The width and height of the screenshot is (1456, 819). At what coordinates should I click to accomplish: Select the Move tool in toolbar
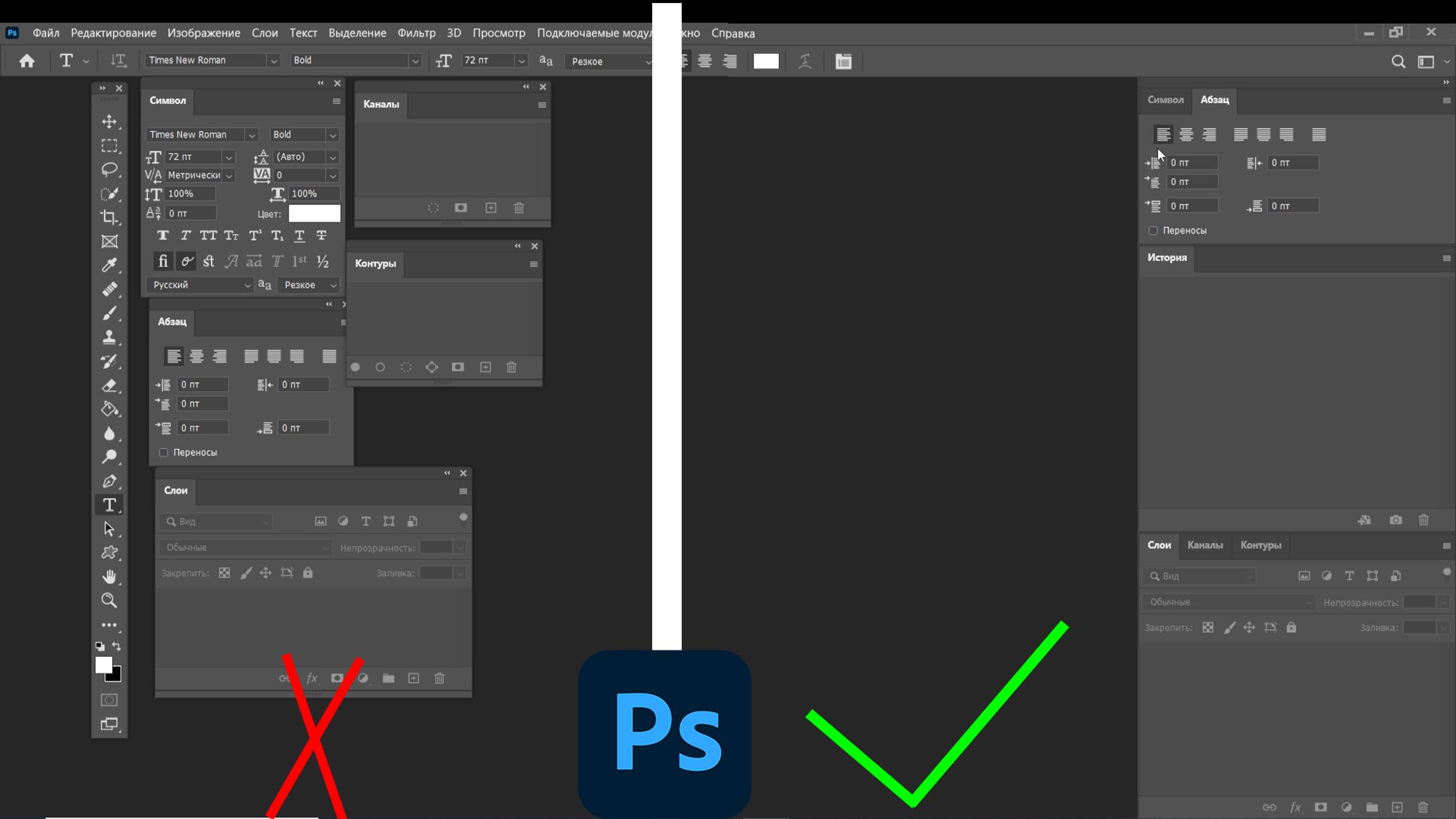pyautogui.click(x=109, y=120)
